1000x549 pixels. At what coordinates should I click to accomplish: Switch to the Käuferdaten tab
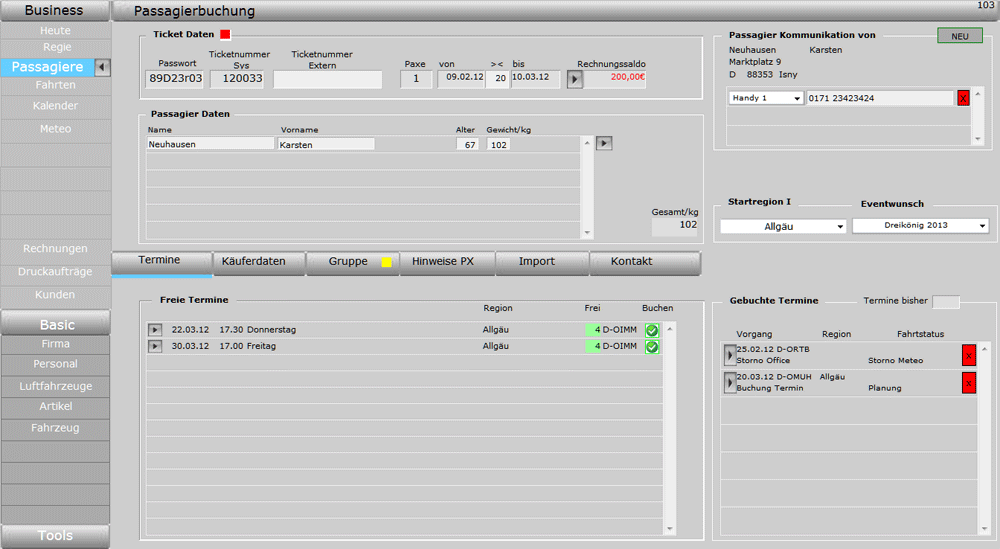[x=253, y=262]
